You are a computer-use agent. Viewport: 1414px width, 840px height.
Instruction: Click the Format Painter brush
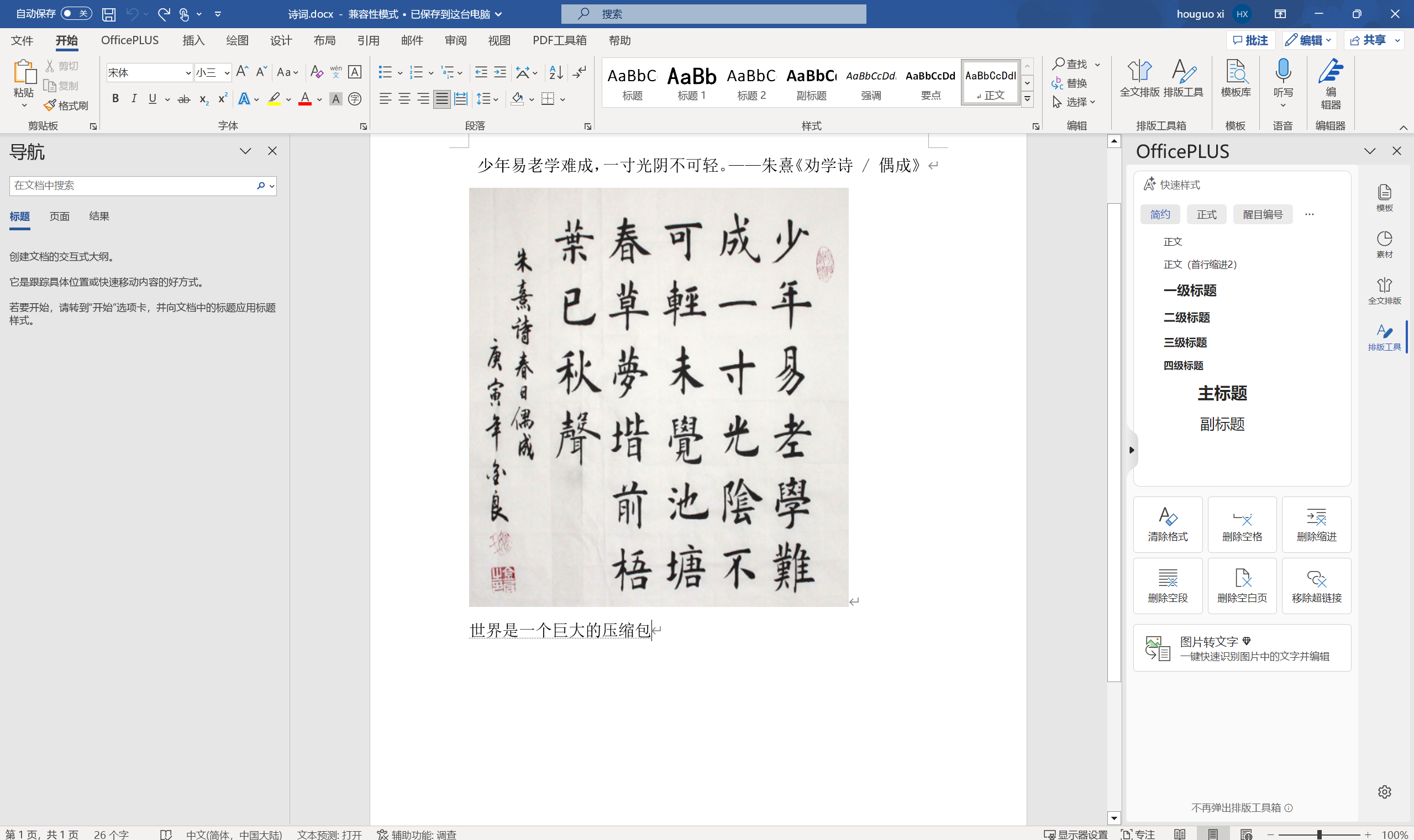point(66,105)
